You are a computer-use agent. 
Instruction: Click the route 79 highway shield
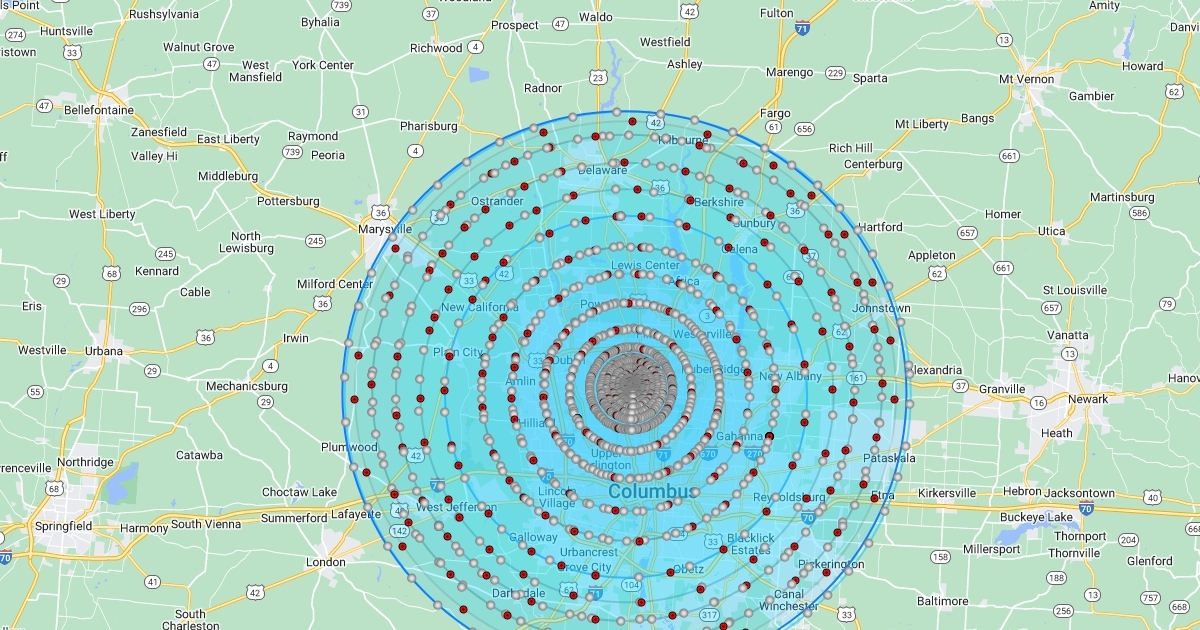1167,304
